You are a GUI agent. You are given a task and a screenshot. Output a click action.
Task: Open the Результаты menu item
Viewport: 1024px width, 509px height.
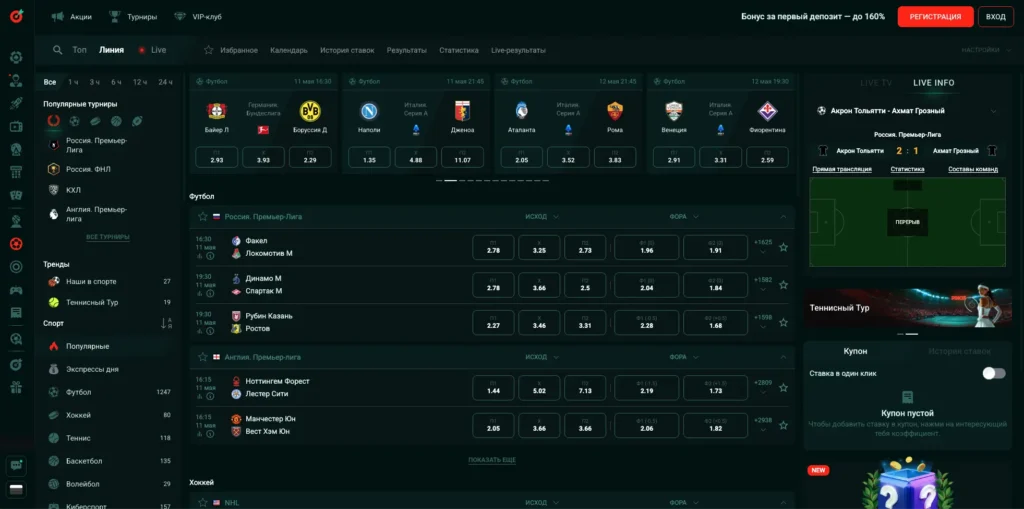coord(406,50)
